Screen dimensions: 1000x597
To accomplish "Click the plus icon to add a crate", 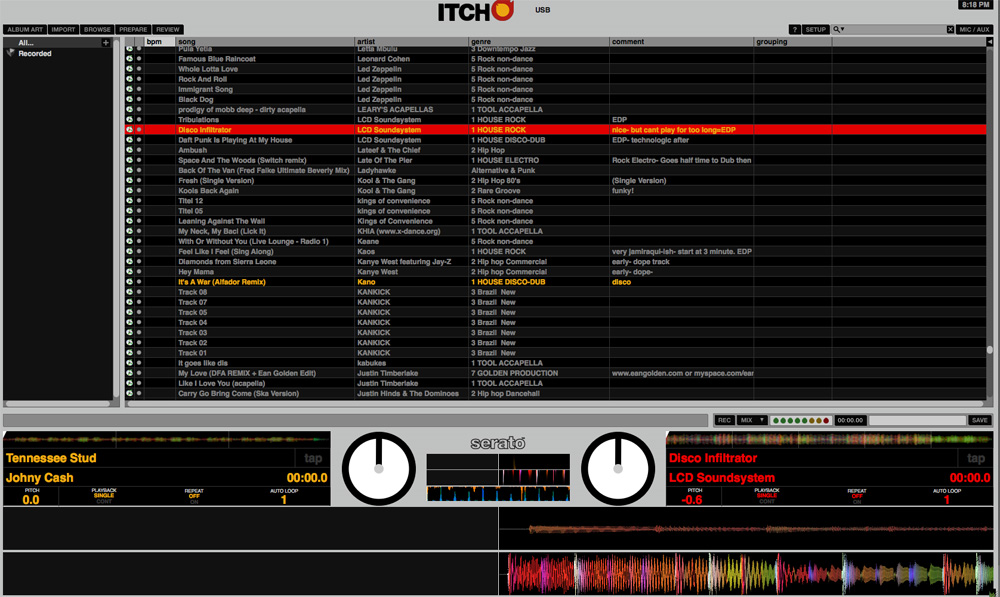I will [x=106, y=43].
